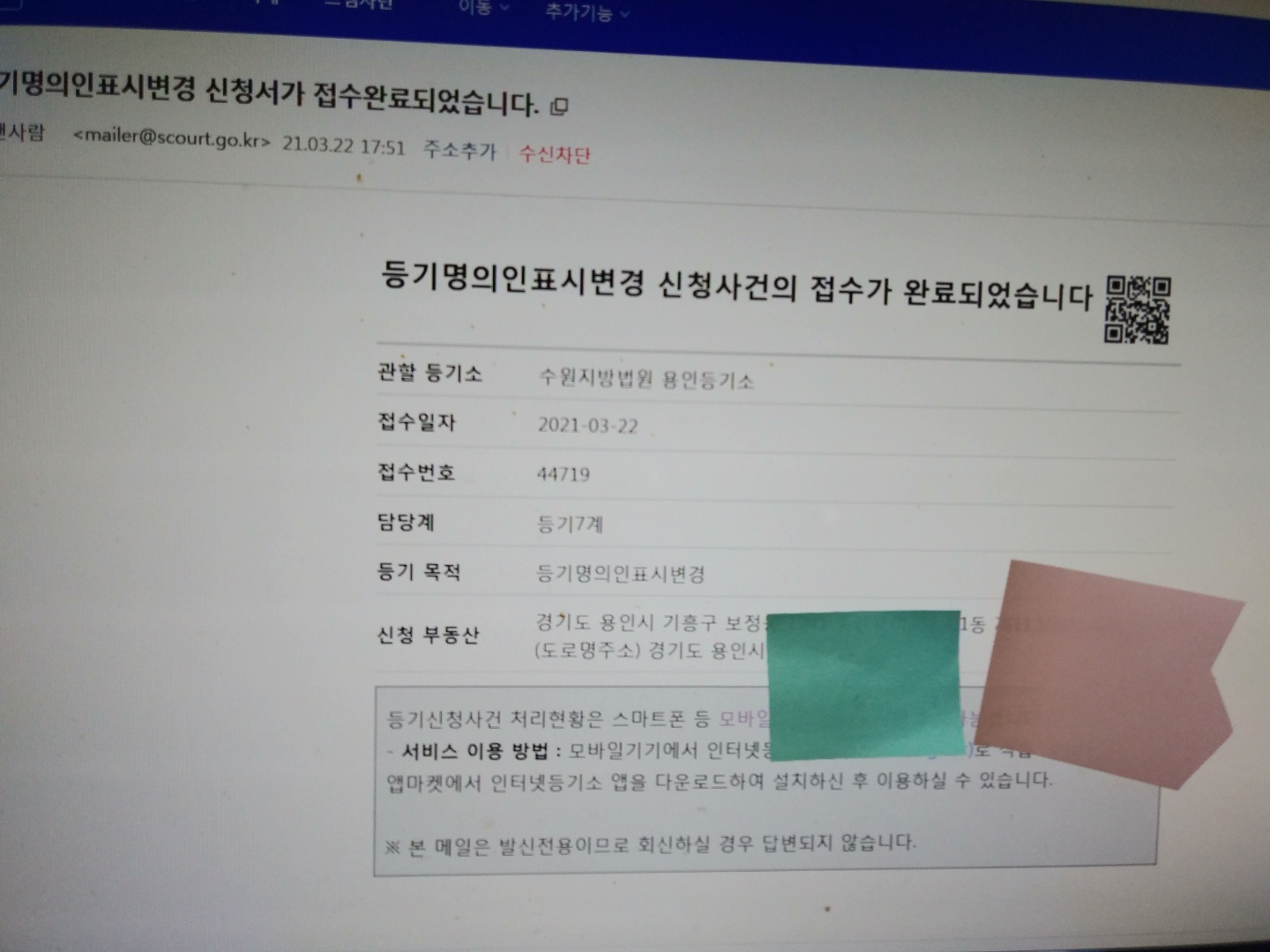Click the 담당계 label

(406, 522)
